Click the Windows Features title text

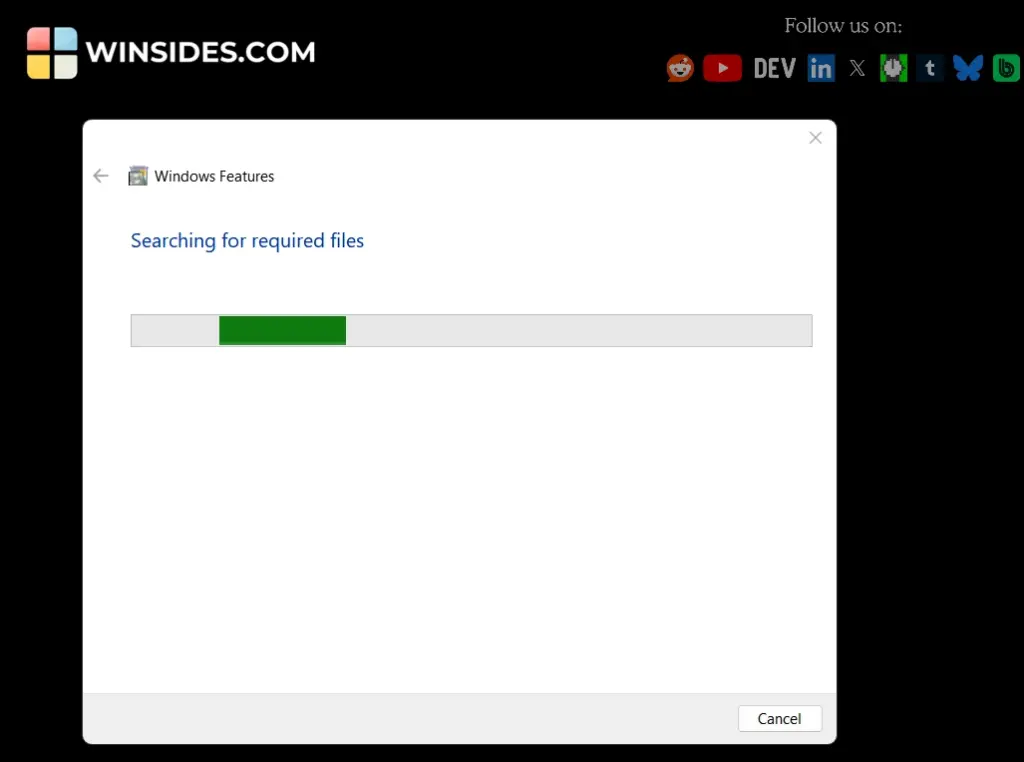pos(214,175)
